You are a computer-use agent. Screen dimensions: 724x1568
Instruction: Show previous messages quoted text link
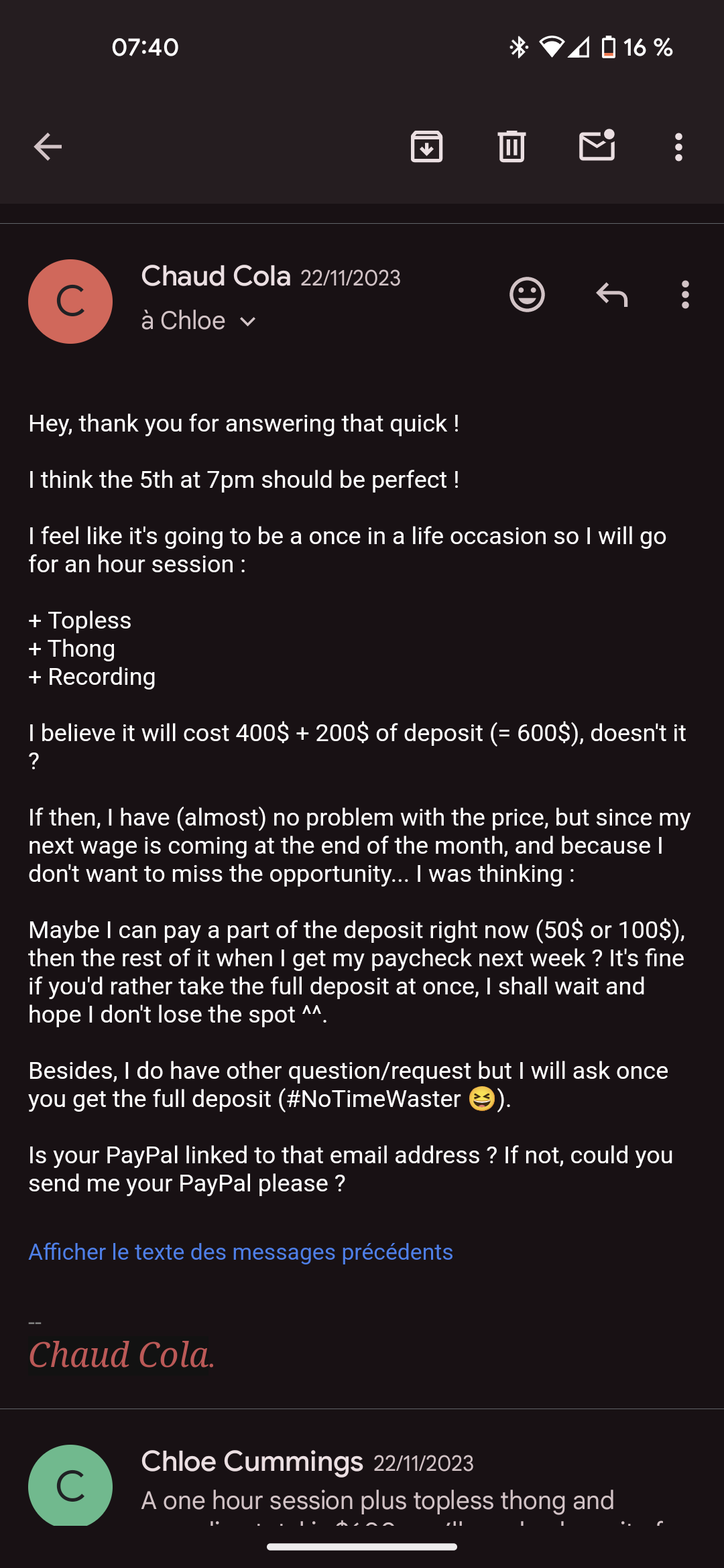pos(241,1252)
